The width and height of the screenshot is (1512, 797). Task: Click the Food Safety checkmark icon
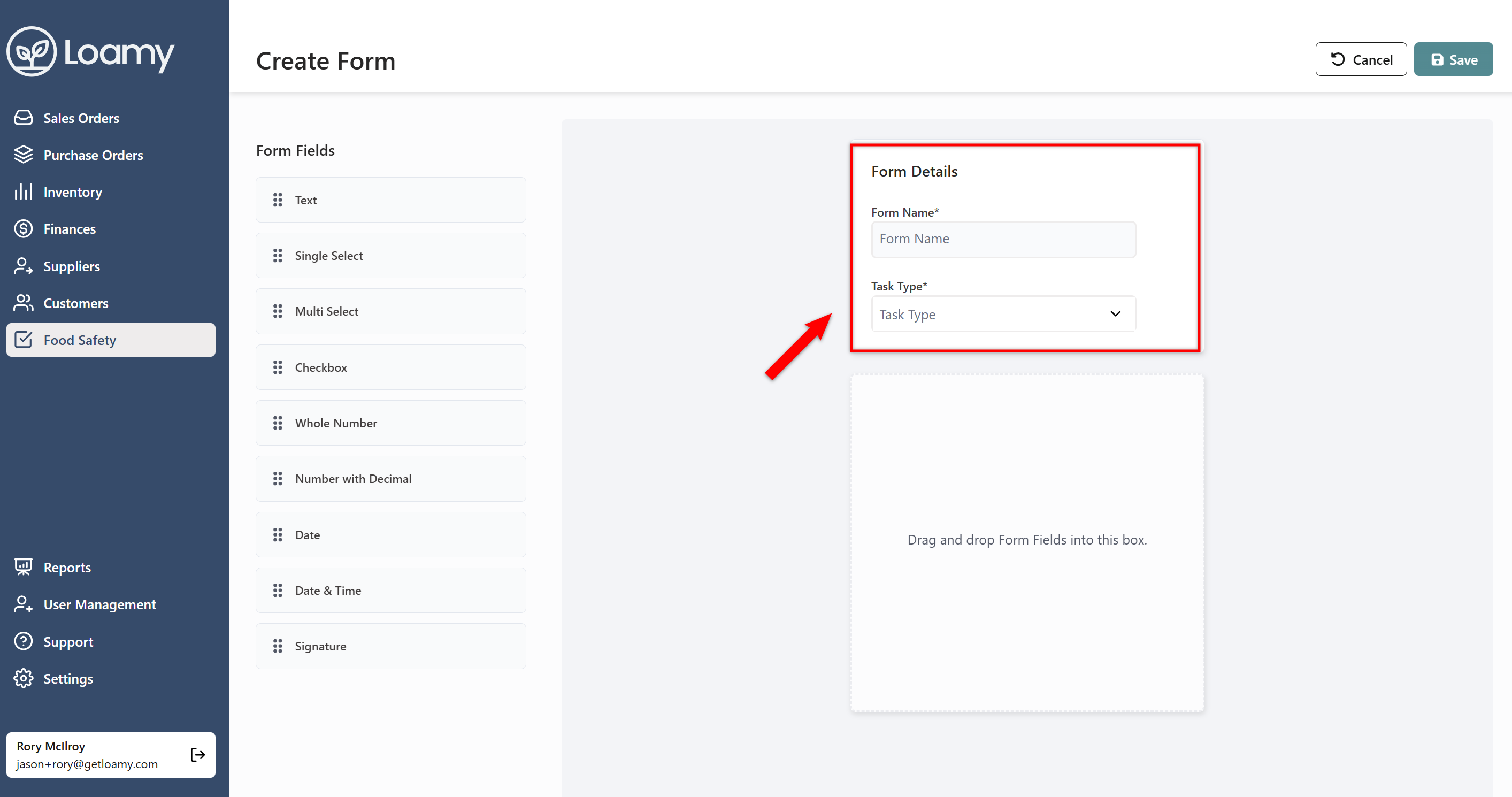[x=24, y=340]
